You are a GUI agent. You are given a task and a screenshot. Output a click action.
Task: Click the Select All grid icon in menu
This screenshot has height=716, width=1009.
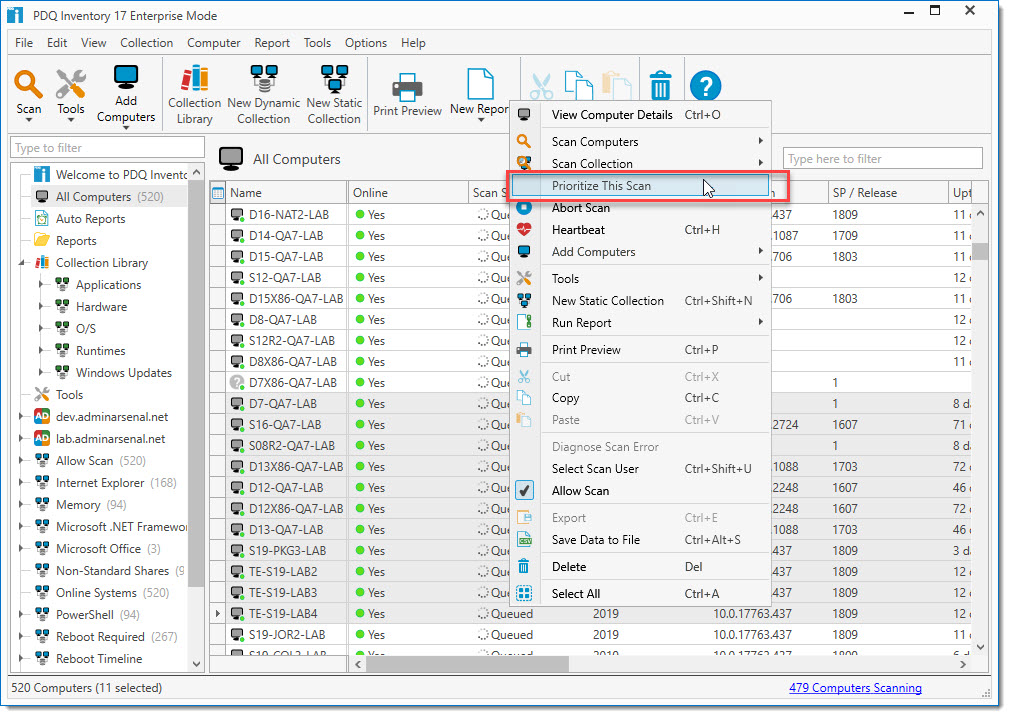(x=524, y=594)
